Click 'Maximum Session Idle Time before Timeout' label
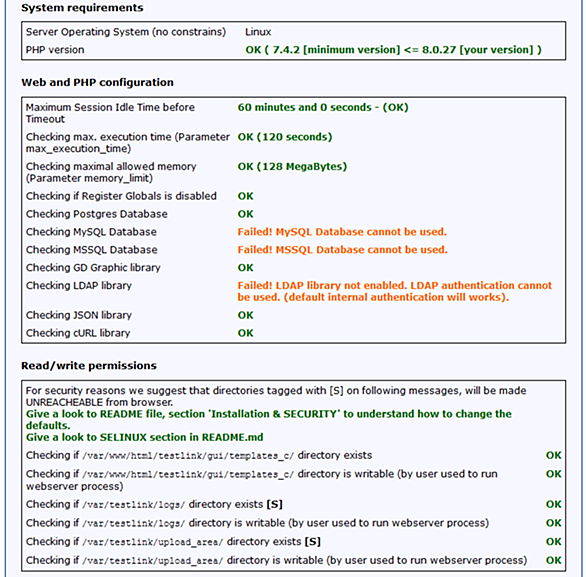Image resolution: width=586 pixels, height=577 pixels. coord(110,113)
